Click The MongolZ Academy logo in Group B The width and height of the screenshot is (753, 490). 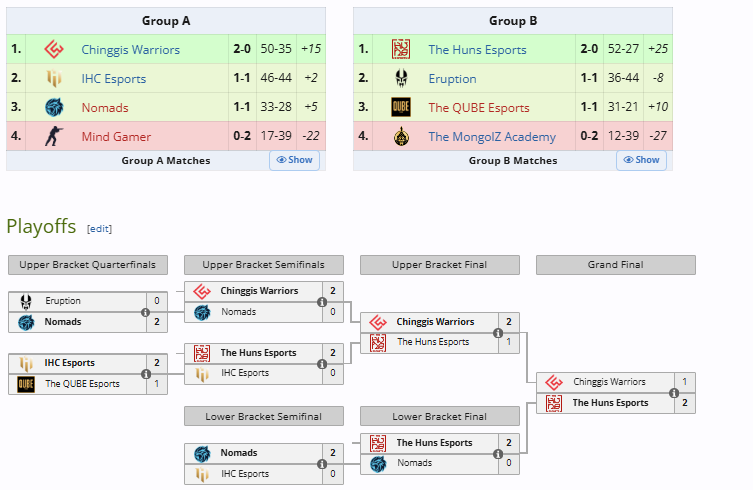pos(401,136)
